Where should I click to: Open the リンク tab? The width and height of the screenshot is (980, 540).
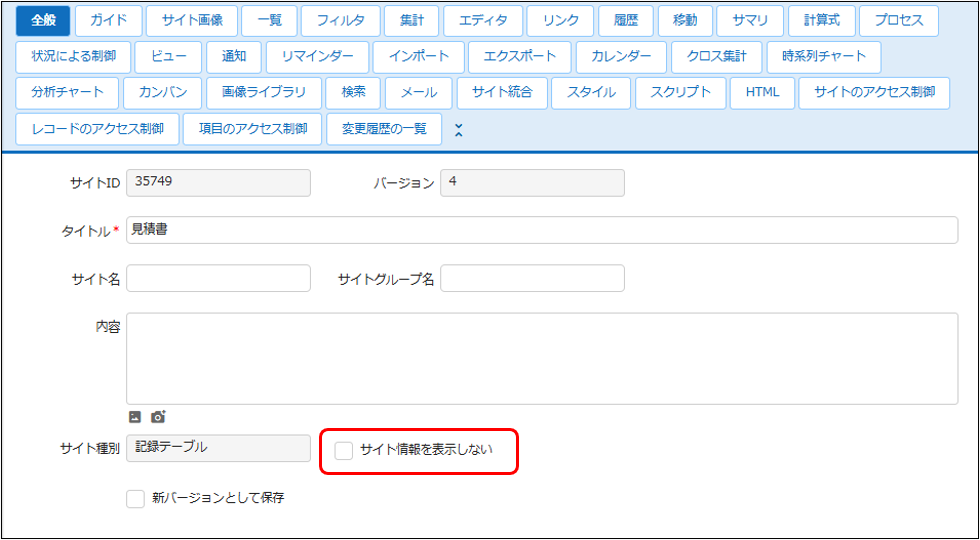pos(561,21)
